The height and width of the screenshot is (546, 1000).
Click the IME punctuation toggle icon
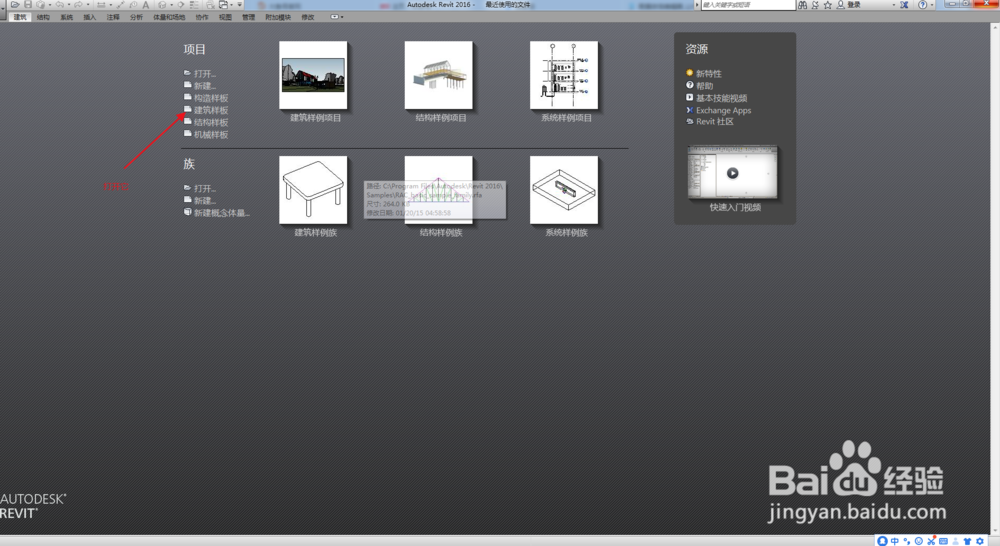[x=906, y=542]
